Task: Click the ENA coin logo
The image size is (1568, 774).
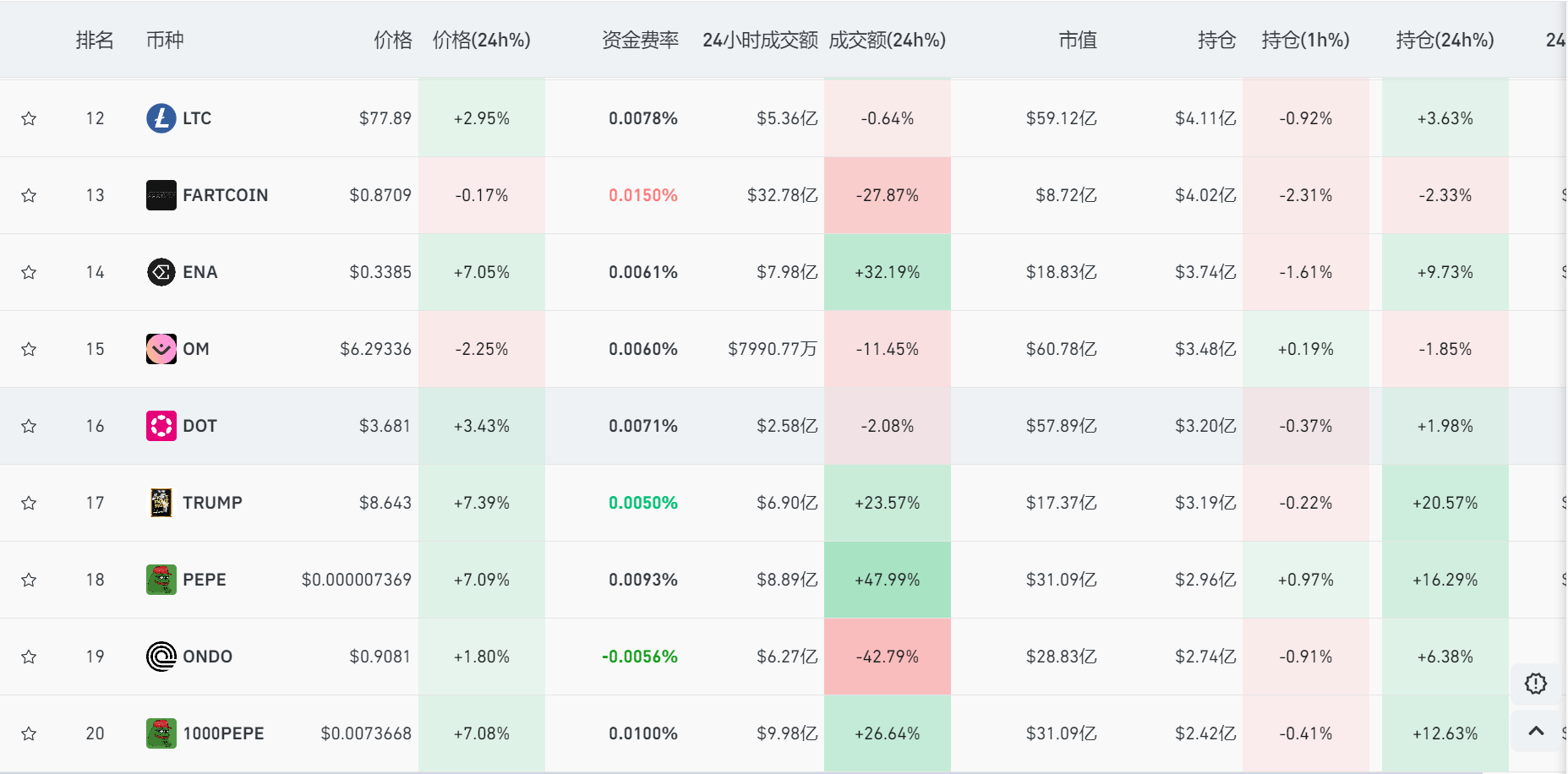Action: pos(161,272)
